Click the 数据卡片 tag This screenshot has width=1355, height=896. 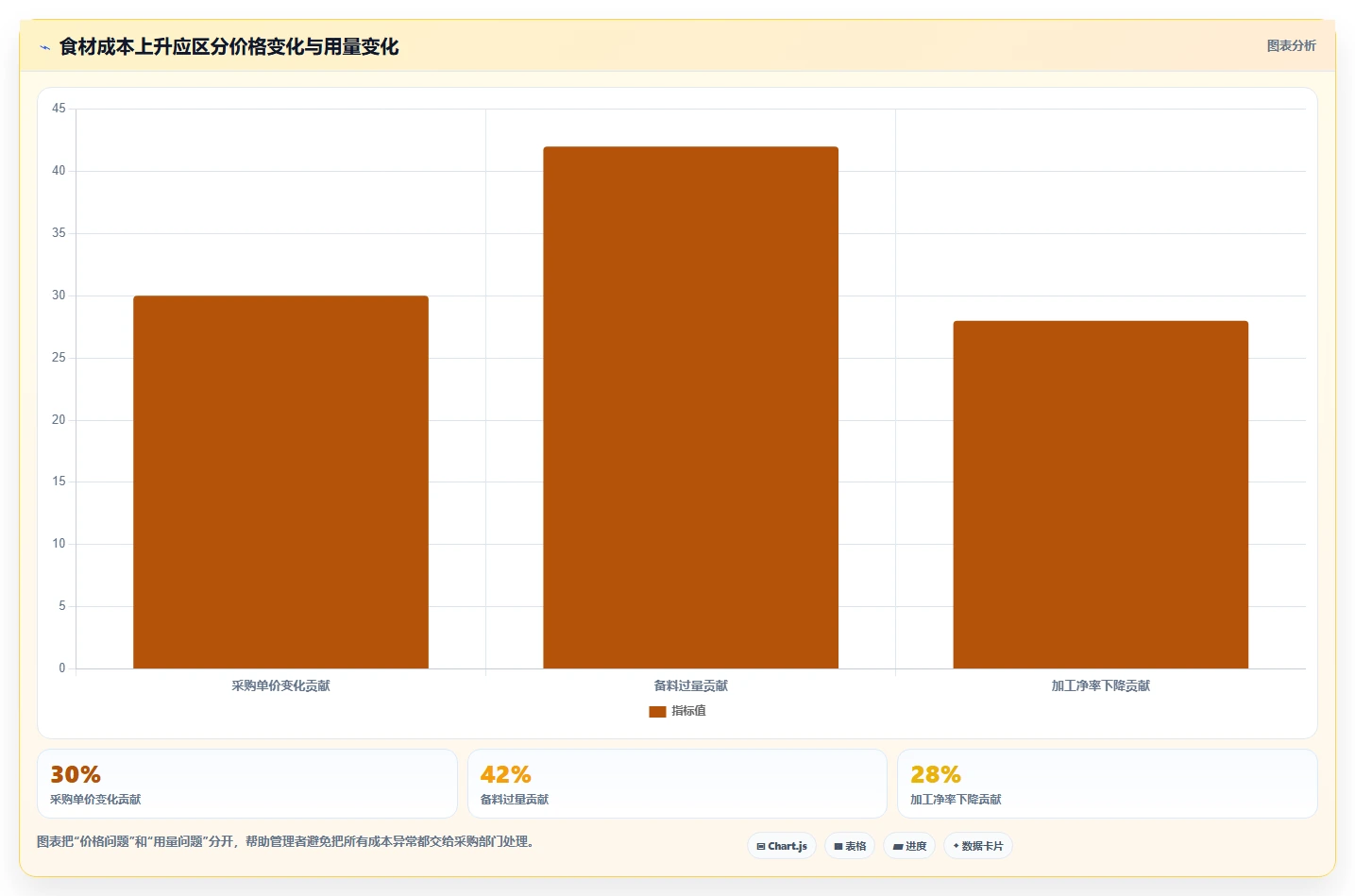point(978,846)
